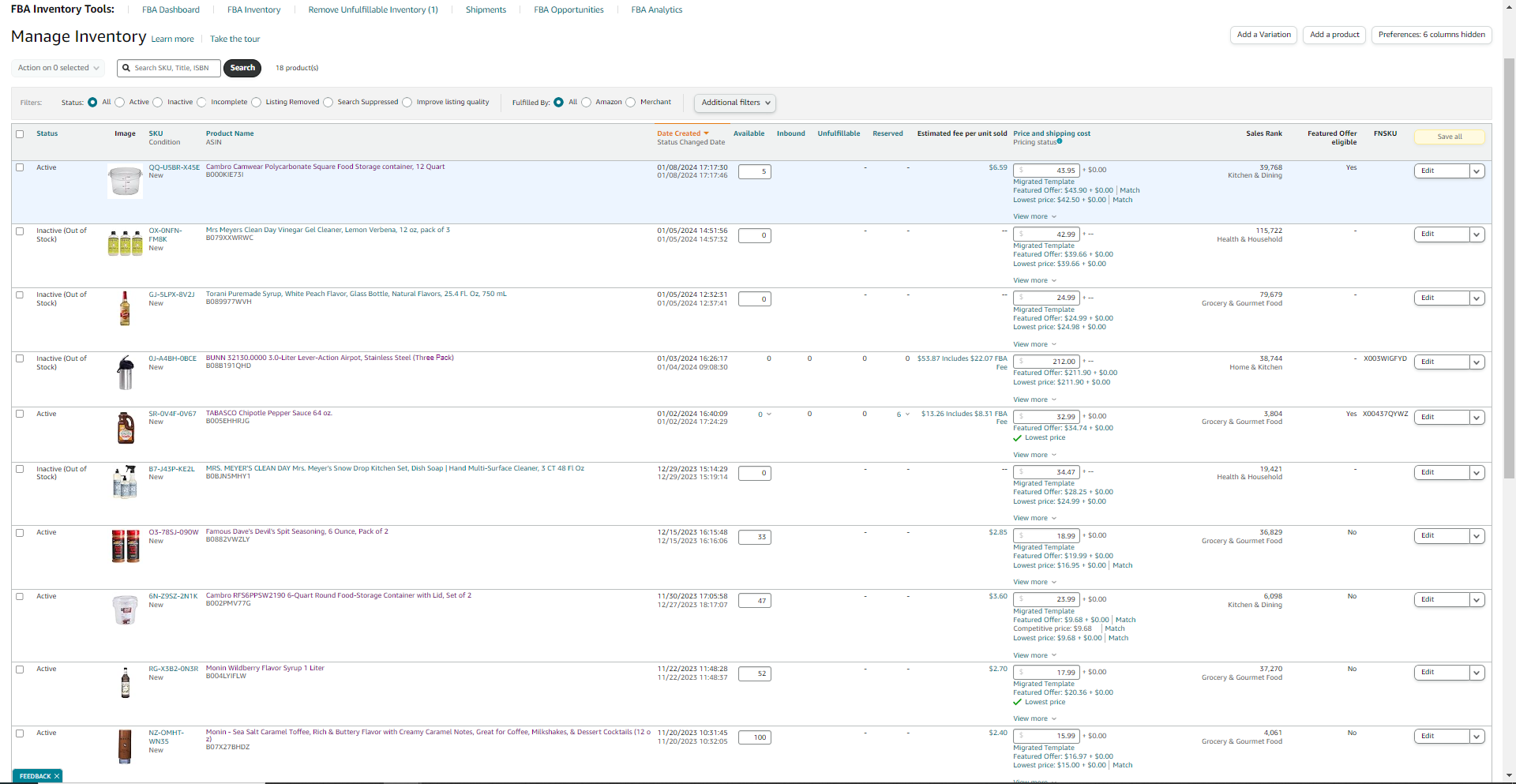Tick the select-all checkbox in the table header
Screen dimensions: 1516x784
point(20,134)
